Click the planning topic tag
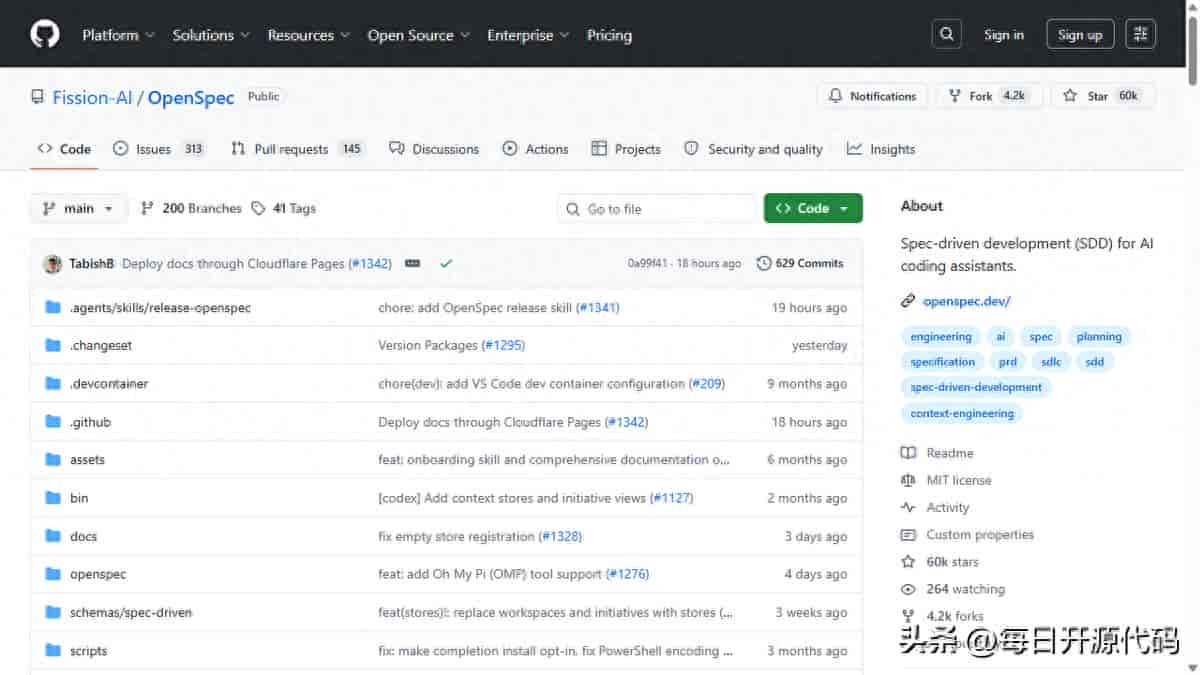1200x675 pixels. pos(1099,336)
